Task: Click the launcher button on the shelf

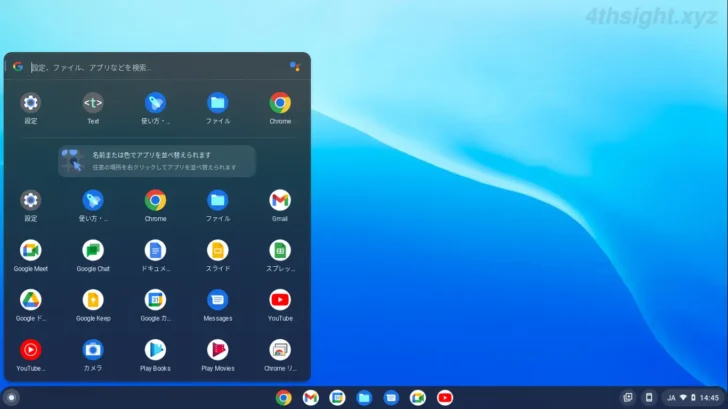Action: (x=12, y=398)
